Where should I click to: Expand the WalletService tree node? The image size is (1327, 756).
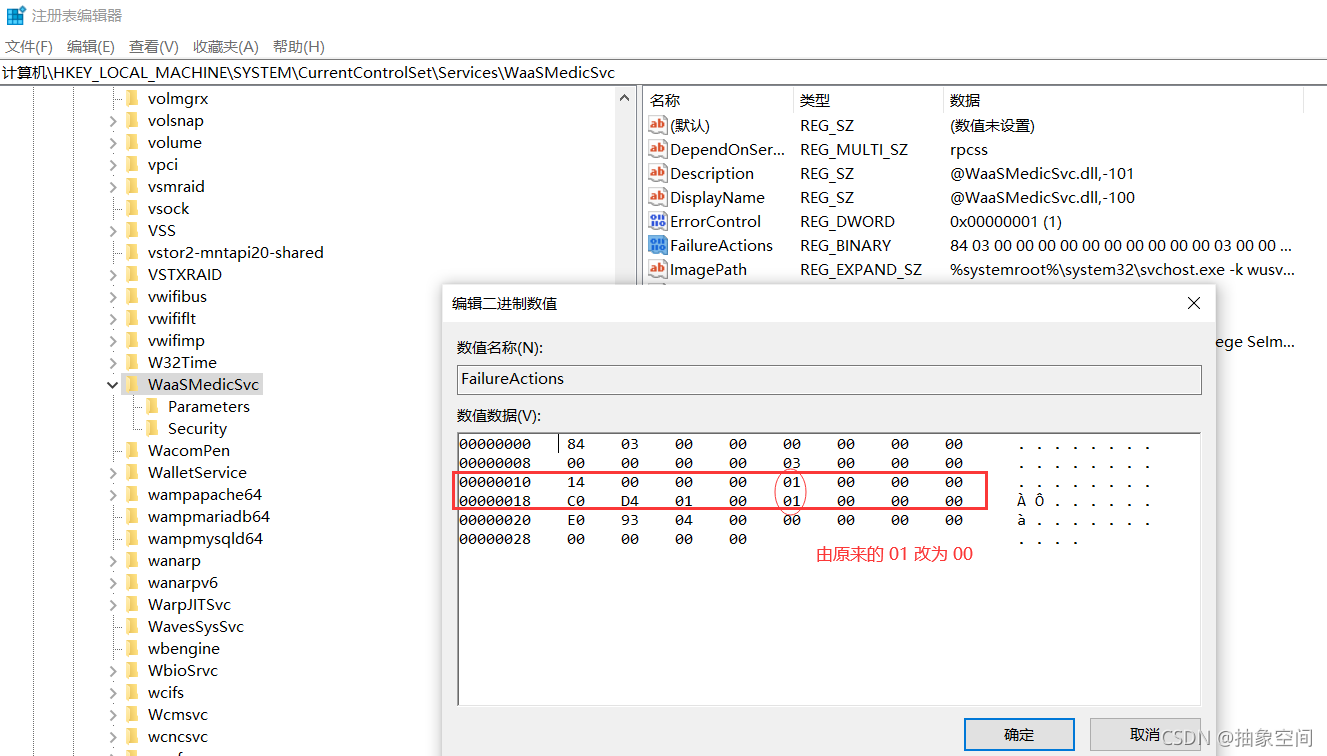[x=113, y=473]
